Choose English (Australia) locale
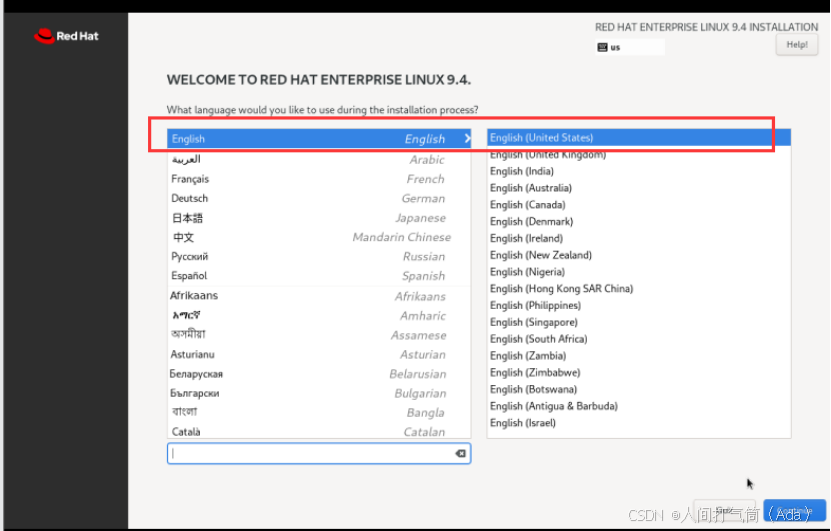 coord(639,188)
